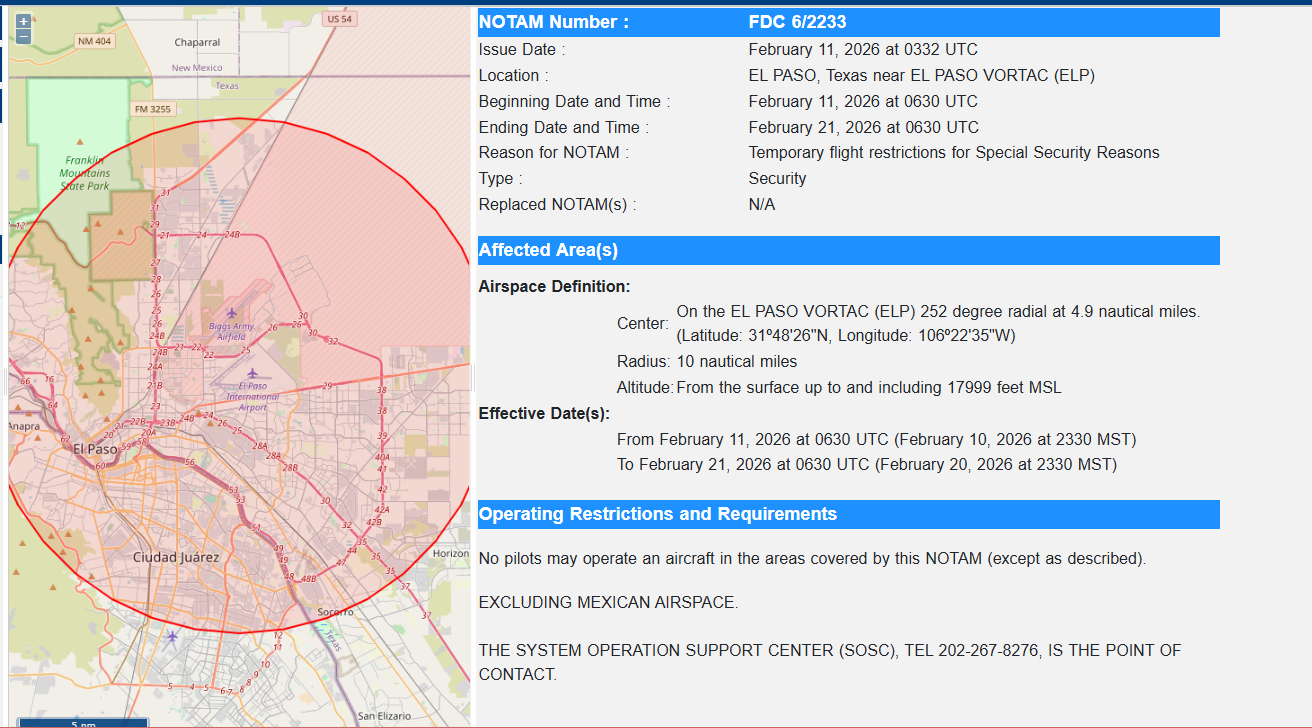The width and height of the screenshot is (1312, 728).
Task: Select the Affected Area(s) section header
Action: point(548,250)
